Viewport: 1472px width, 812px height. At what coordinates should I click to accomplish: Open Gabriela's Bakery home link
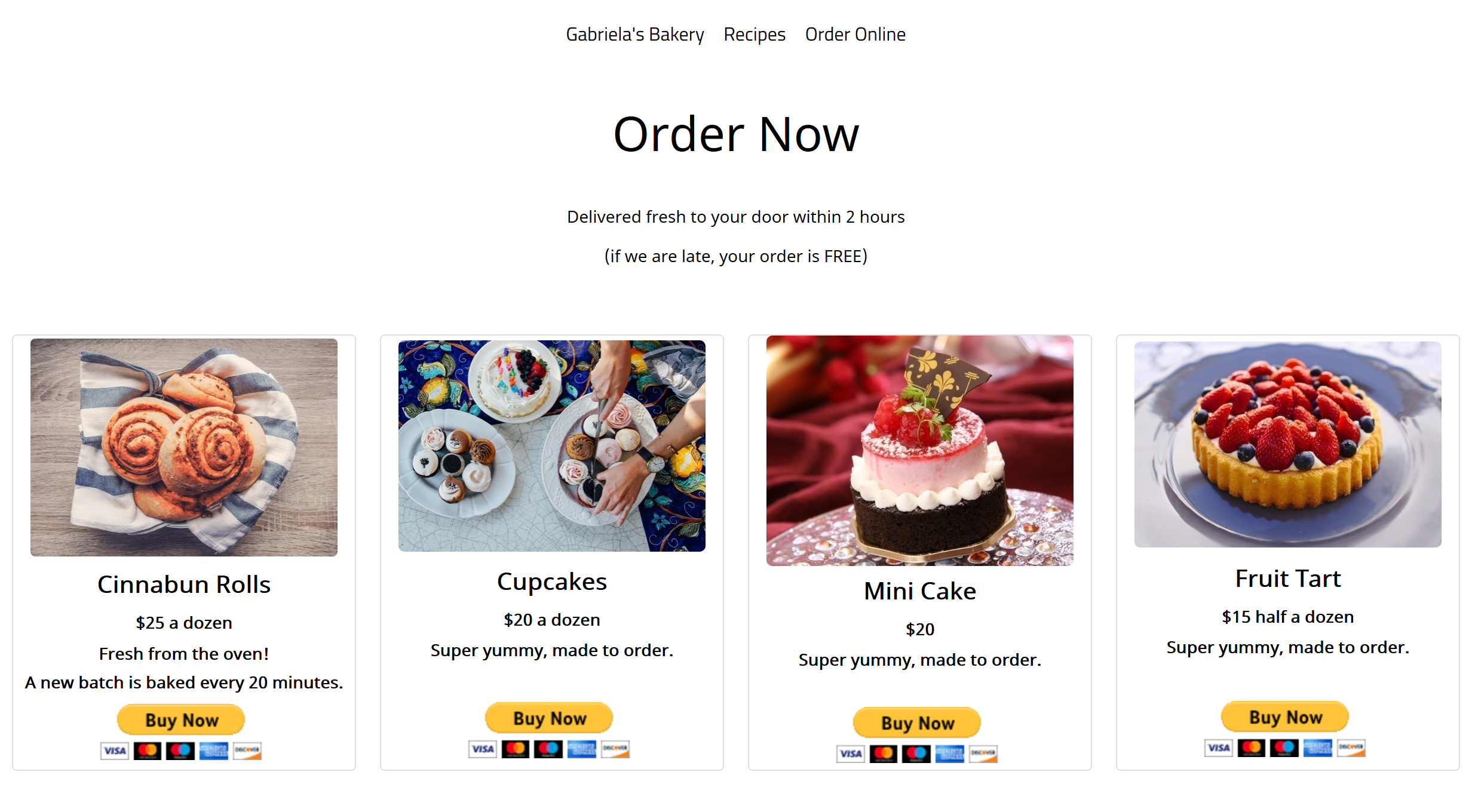(635, 35)
